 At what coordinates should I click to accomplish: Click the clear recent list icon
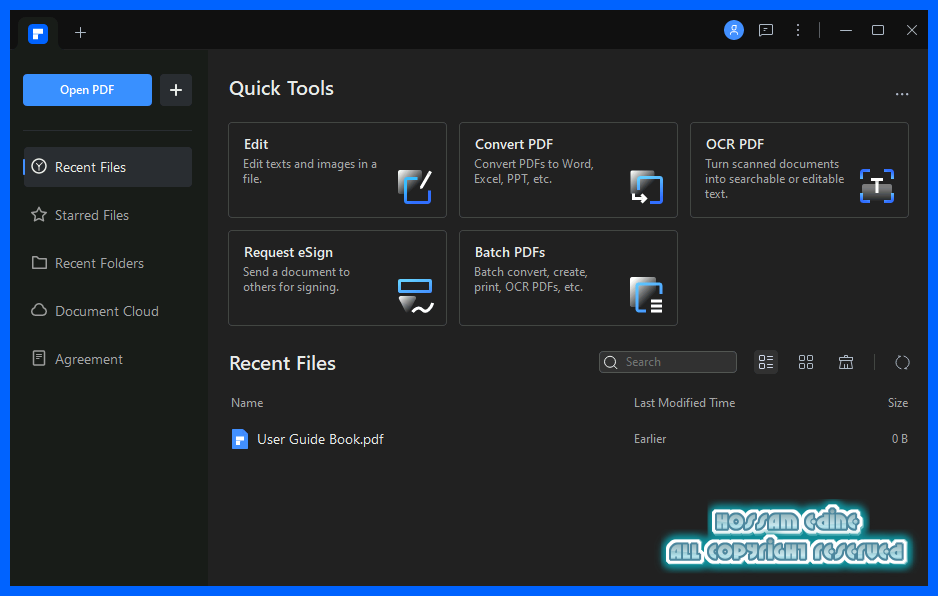(846, 362)
